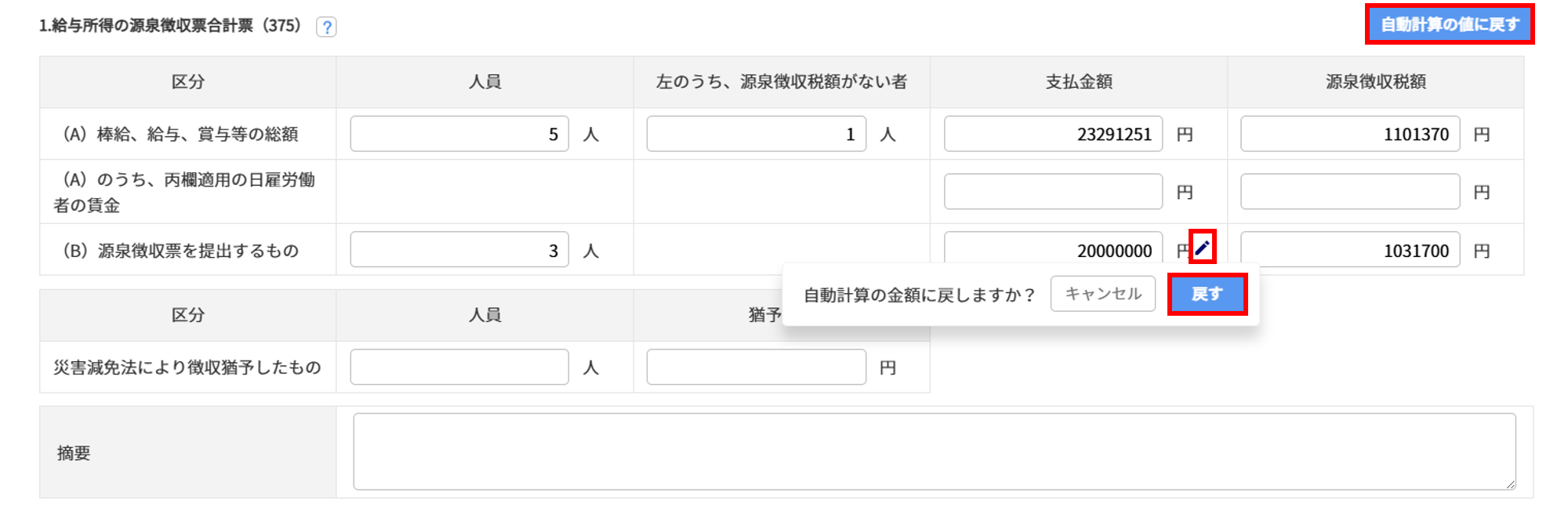Focus the (A) 人員 field showing 5
This screenshot has width=1568, height=514.
(x=459, y=134)
